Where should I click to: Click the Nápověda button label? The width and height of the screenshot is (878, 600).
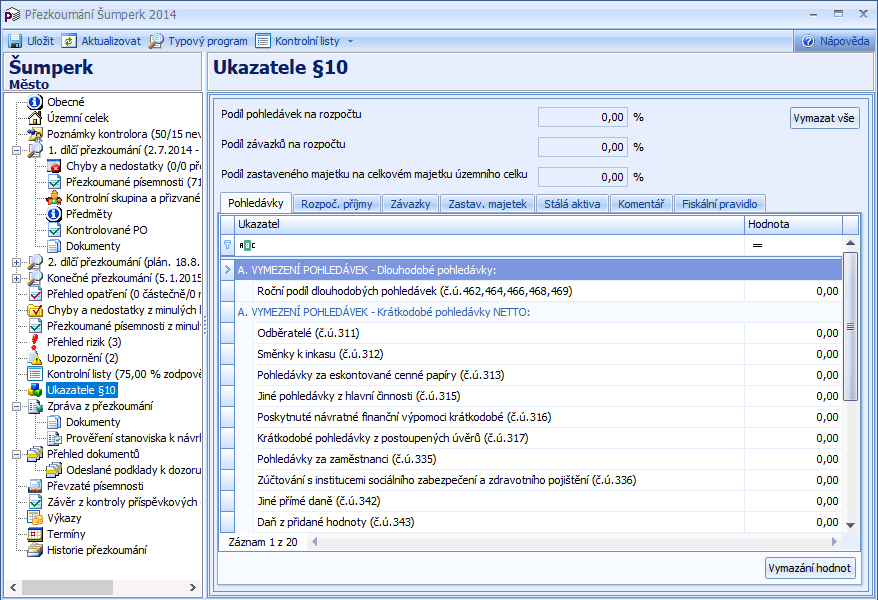844,41
